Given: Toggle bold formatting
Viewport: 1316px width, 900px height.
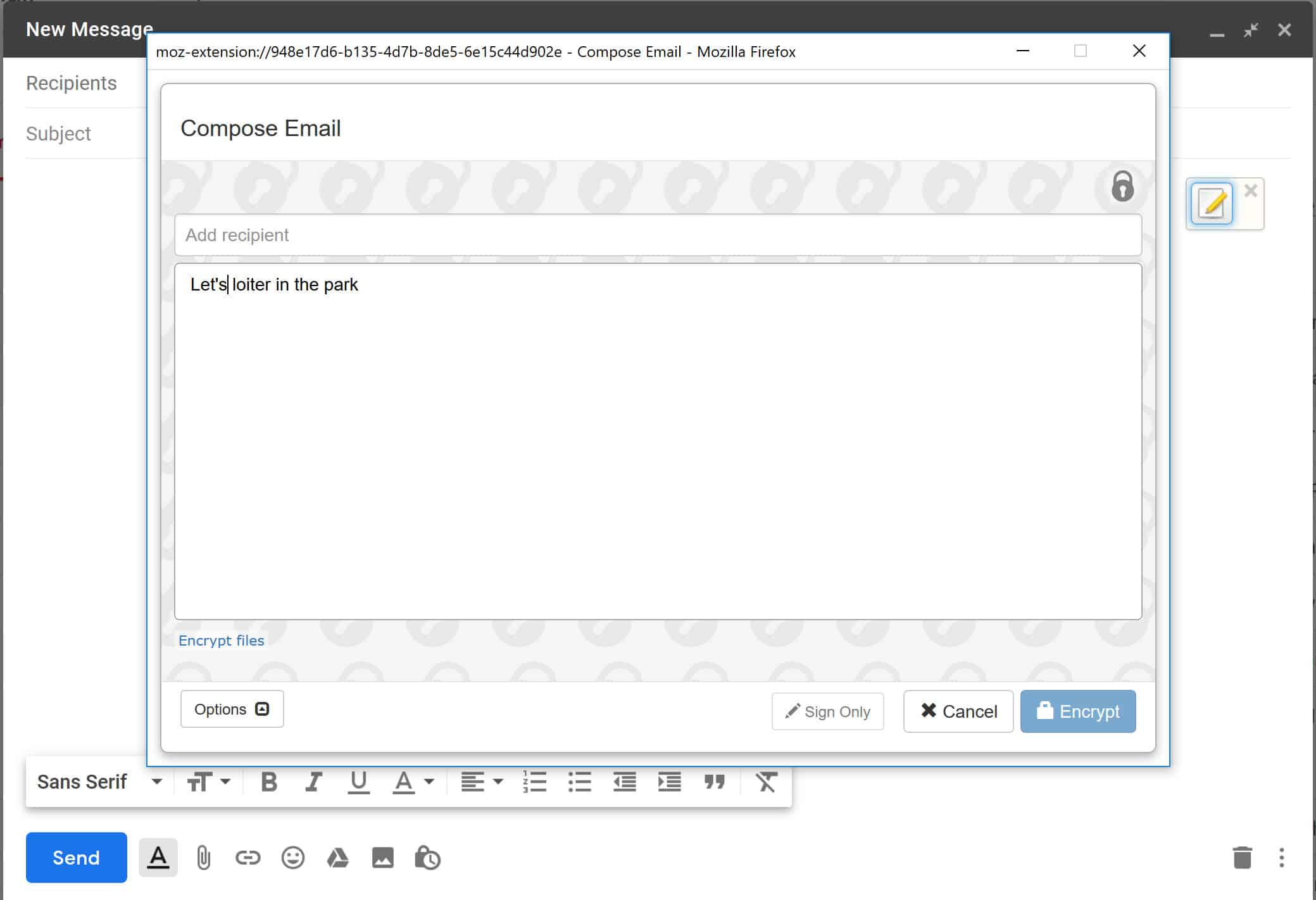Looking at the screenshot, I should [269, 782].
